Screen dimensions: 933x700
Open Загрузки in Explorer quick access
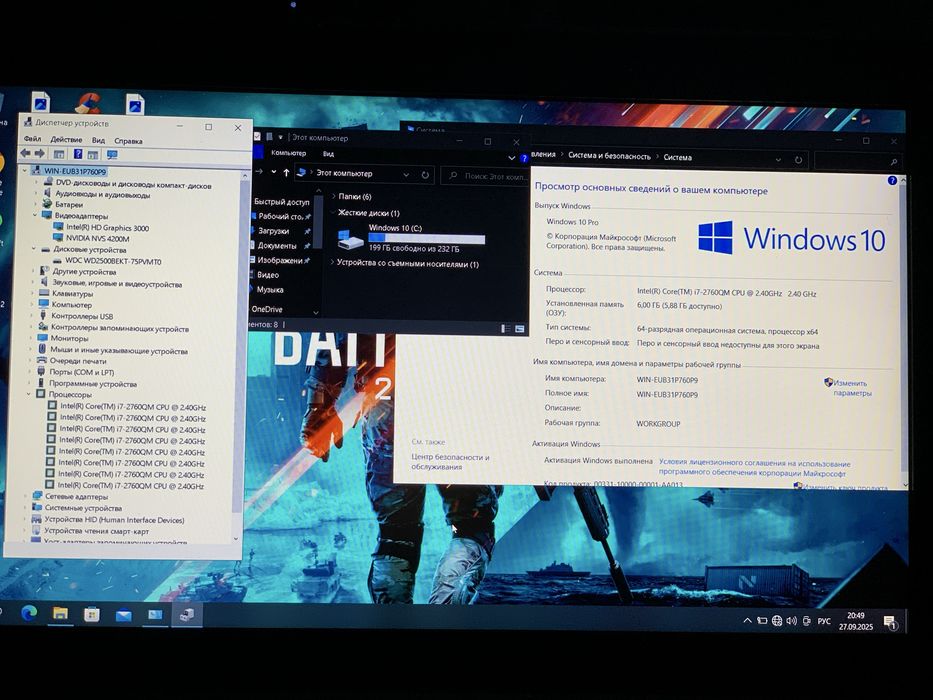273,230
